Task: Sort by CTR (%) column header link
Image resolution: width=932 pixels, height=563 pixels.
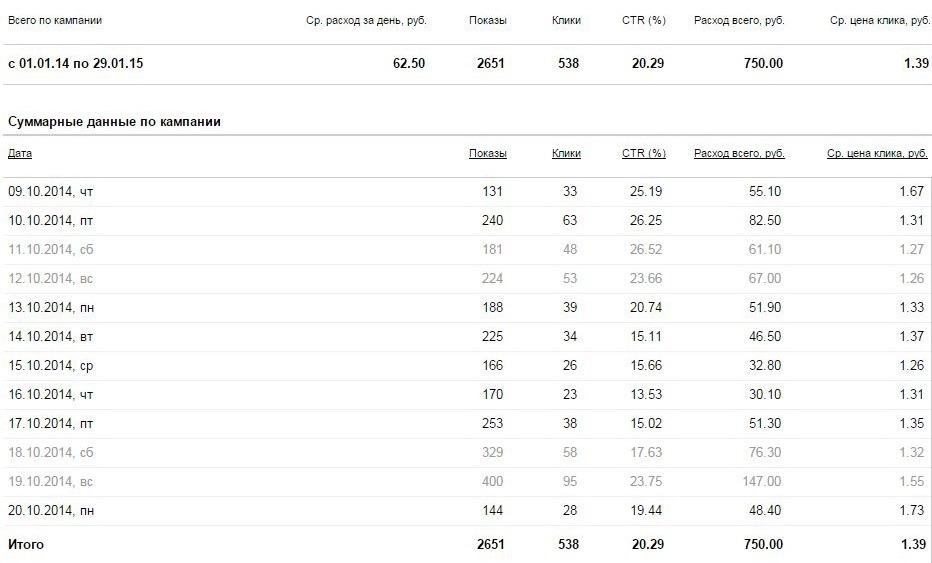Action: point(644,153)
